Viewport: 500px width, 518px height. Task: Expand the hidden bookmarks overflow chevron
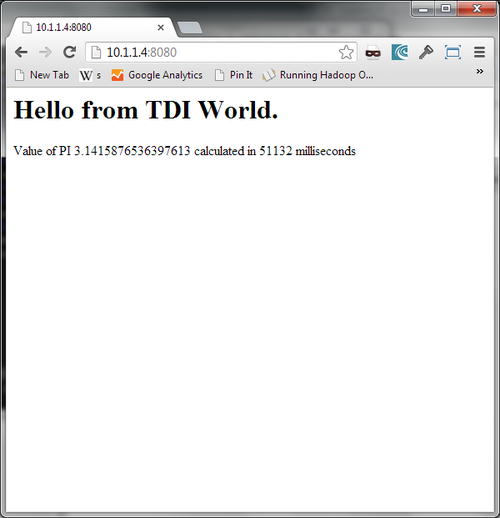coord(480,71)
